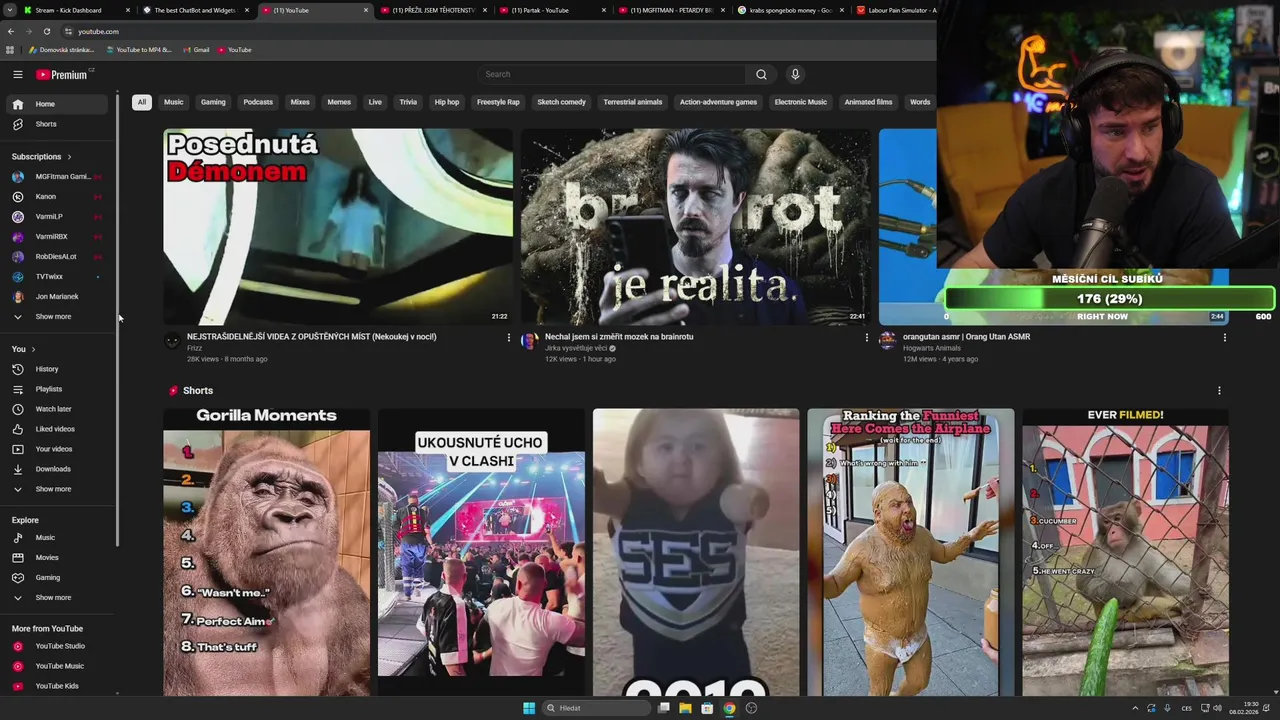
Task: Click the YouTube Premium logo
Action: point(64,74)
